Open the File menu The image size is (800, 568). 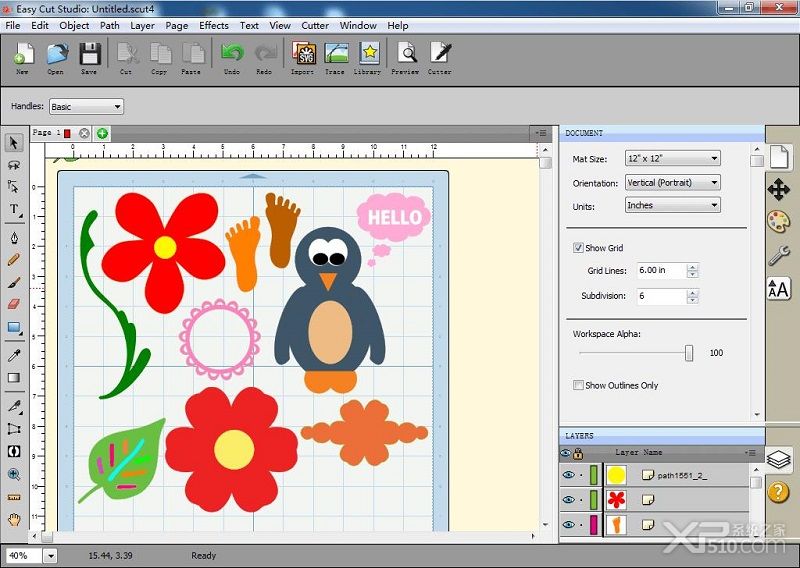pyautogui.click(x=13, y=26)
